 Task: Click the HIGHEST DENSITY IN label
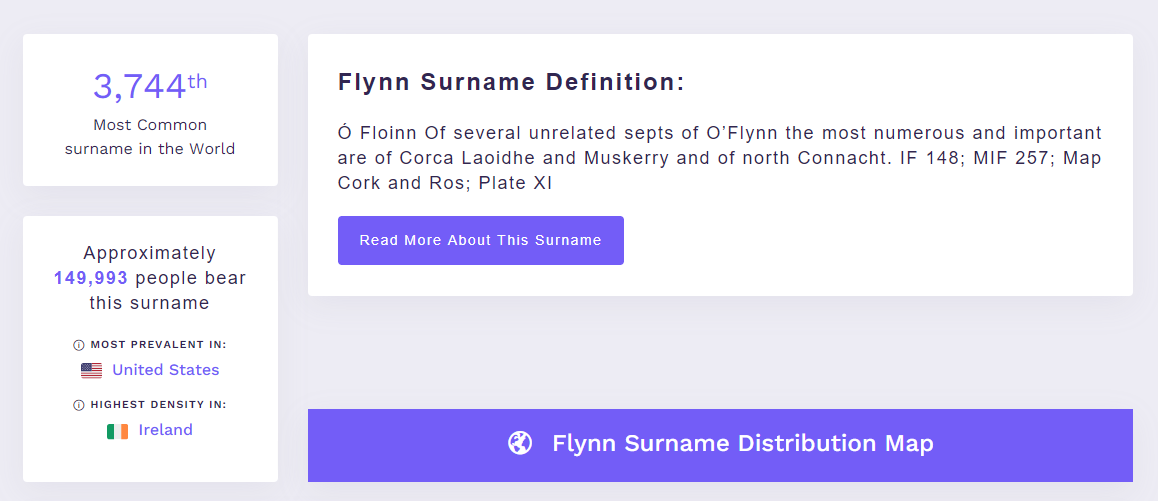[x=158, y=405]
